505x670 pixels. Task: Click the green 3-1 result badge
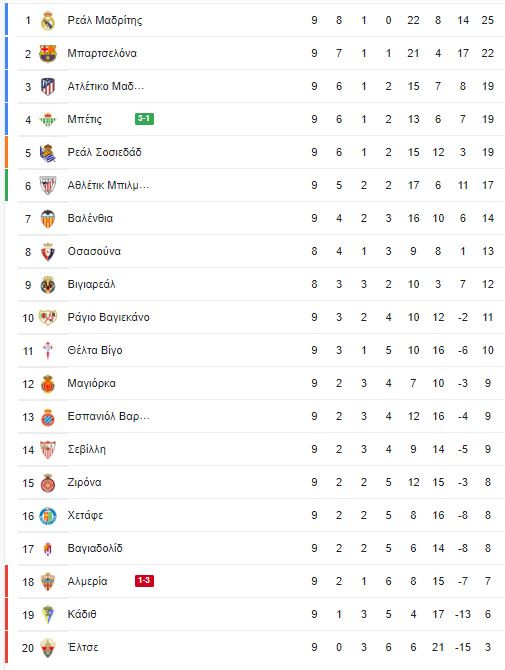(144, 119)
